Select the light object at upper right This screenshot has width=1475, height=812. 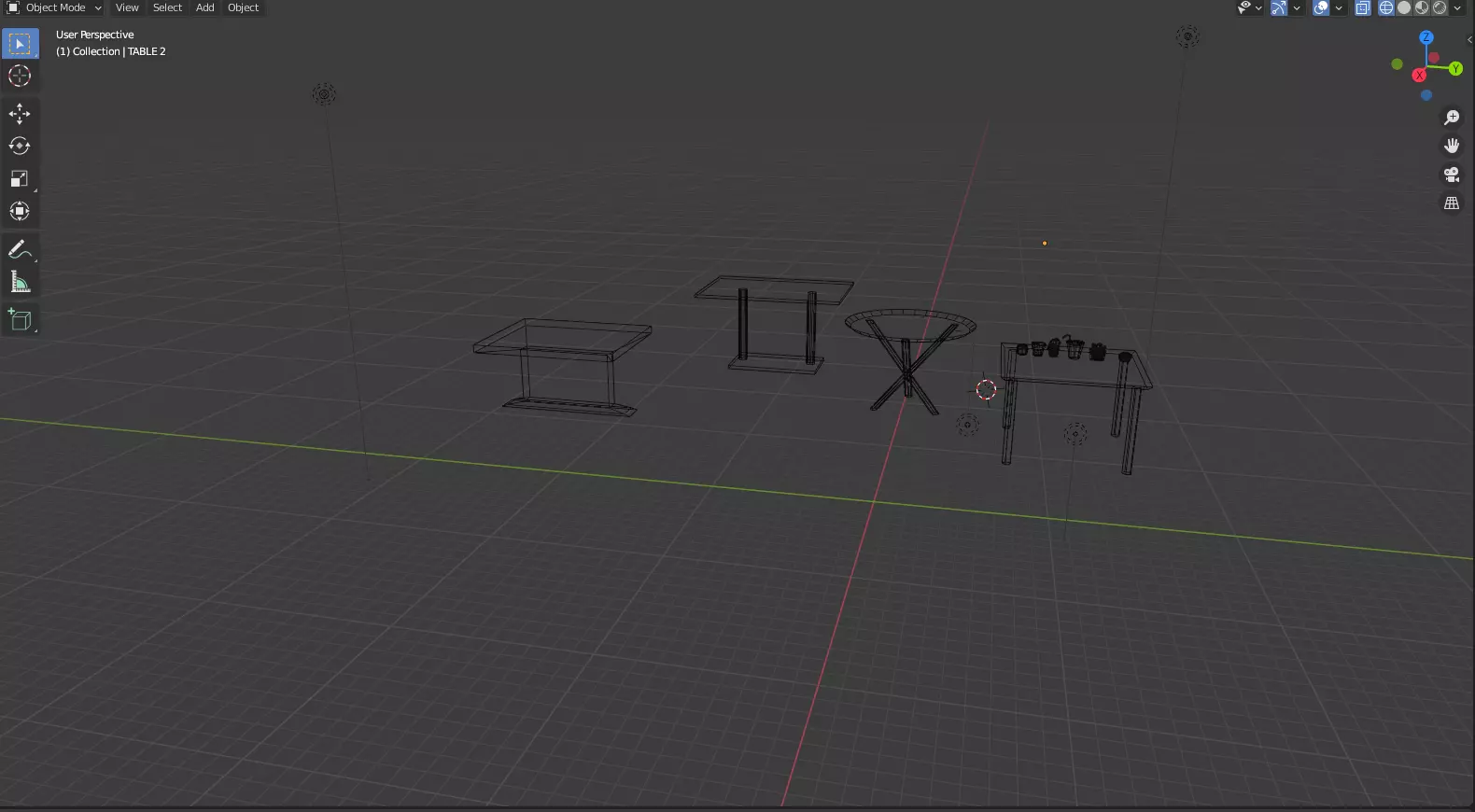(1187, 37)
